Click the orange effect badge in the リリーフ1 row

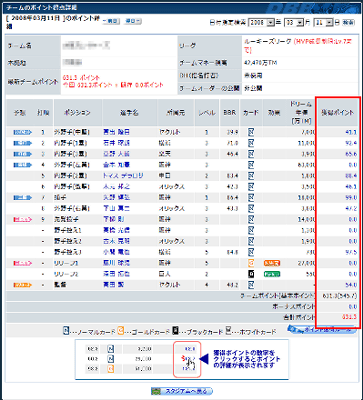272,263
